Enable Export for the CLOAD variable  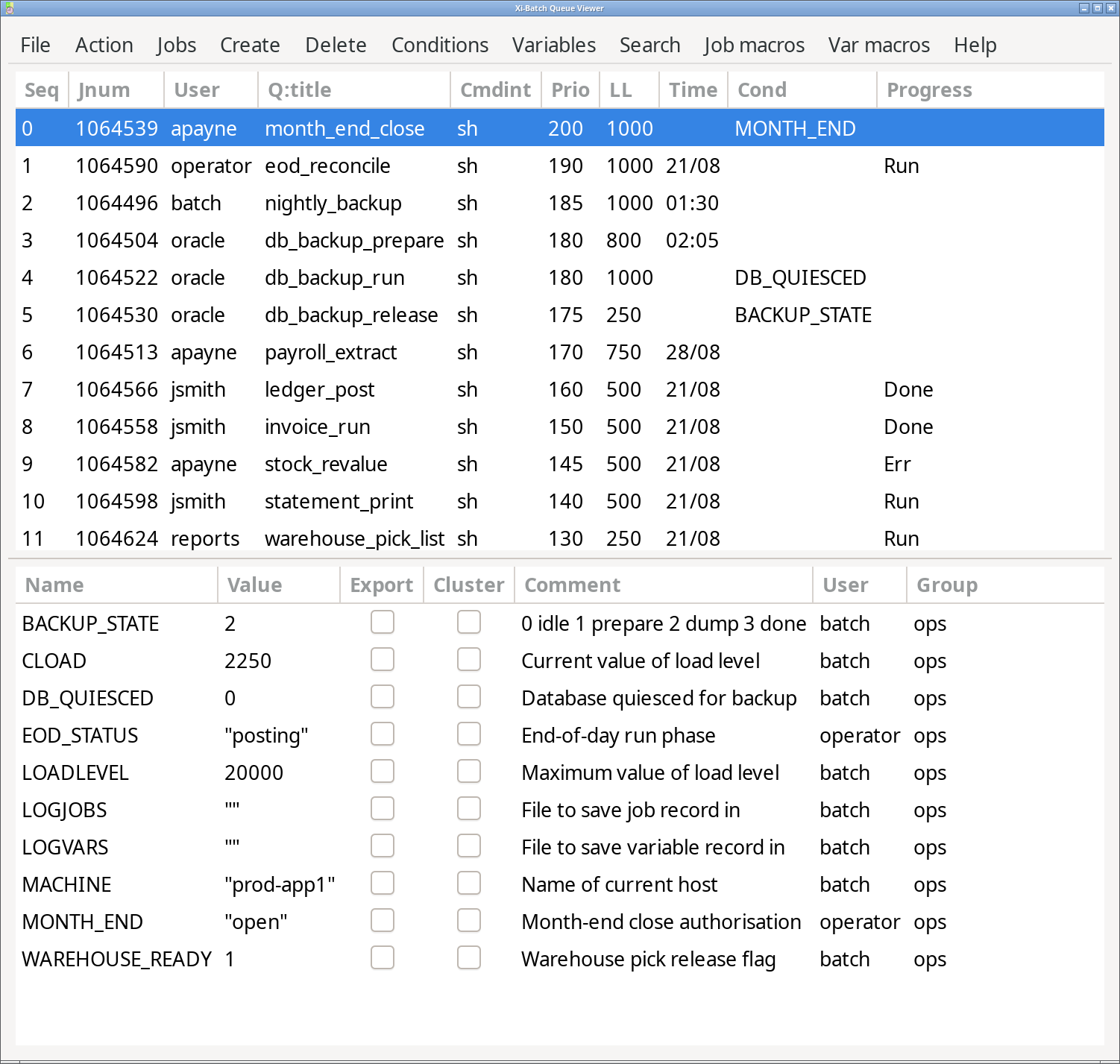(x=383, y=659)
